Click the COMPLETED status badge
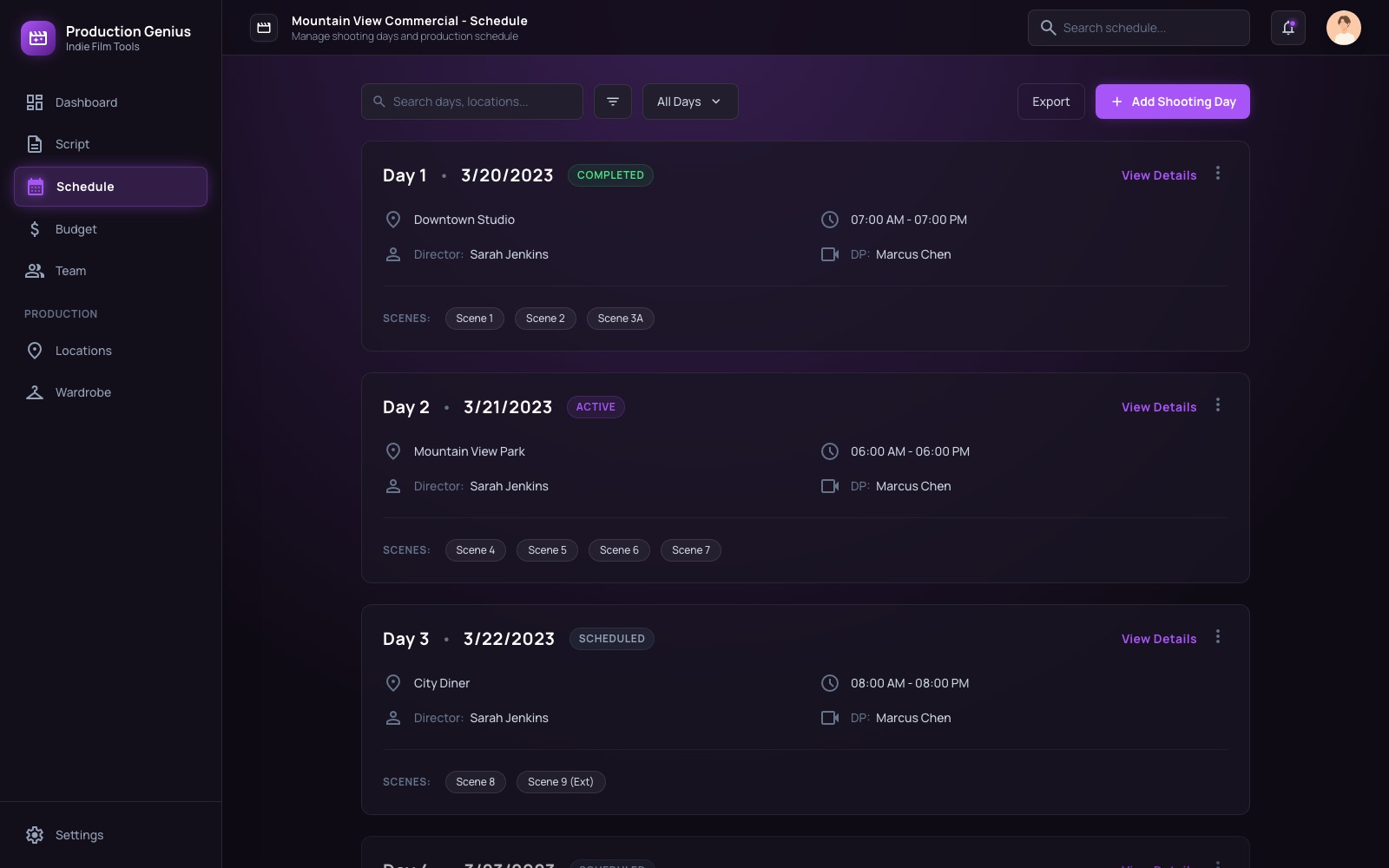1389x868 pixels. pos(610,175)
